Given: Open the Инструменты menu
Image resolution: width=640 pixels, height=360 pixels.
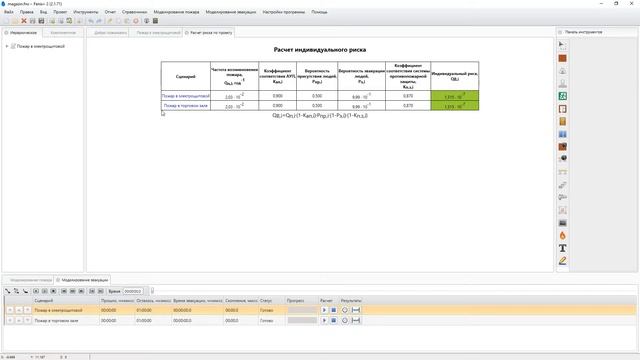Looking at the screenshot, I should (86, 12).
